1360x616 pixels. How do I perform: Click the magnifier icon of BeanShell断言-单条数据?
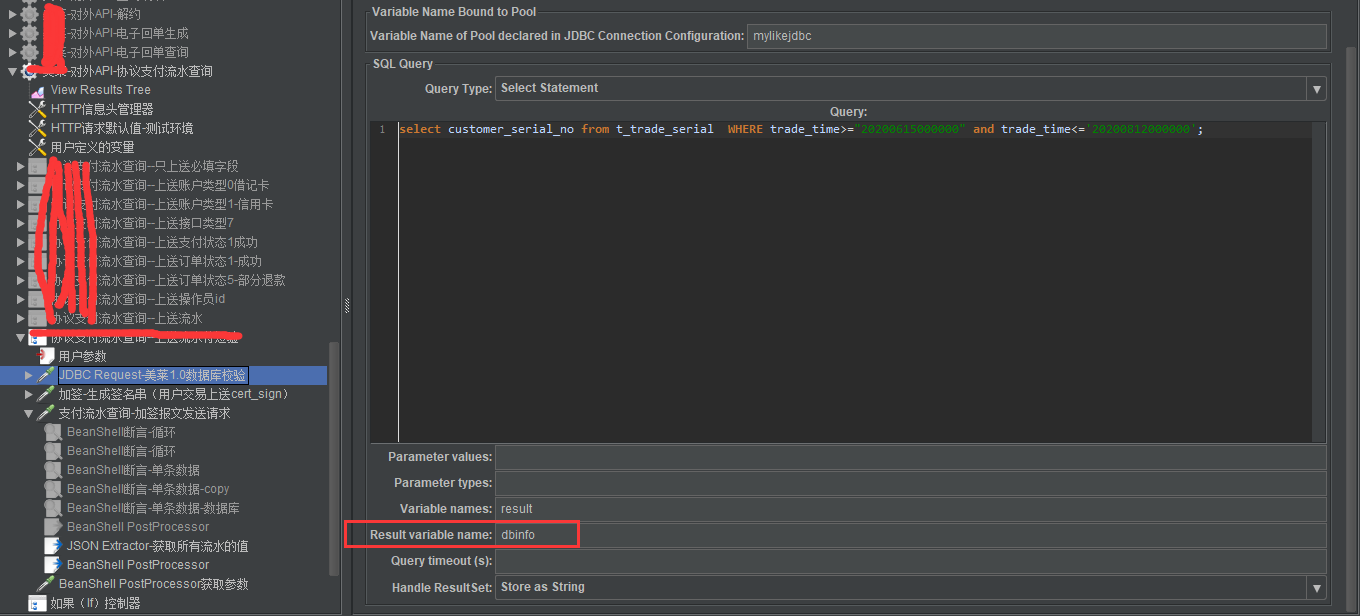click(x=53, y=470)
